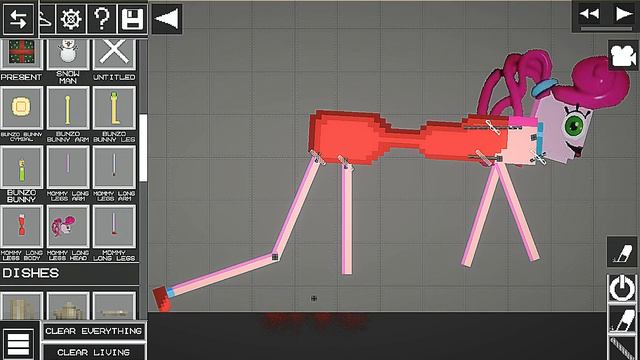The image size is (640, 360).
Task: Click the rewind slow-motion button
Action: click(x=589, y=14)
